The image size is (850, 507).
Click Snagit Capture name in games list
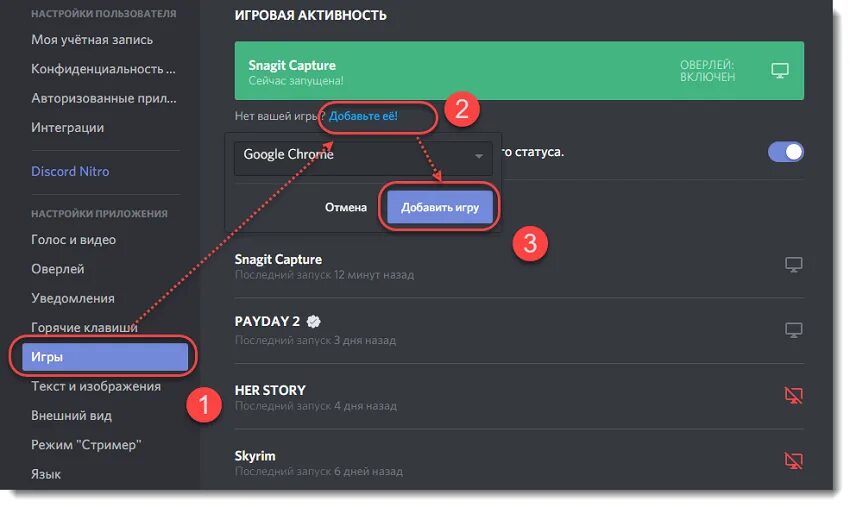[278, 259]
